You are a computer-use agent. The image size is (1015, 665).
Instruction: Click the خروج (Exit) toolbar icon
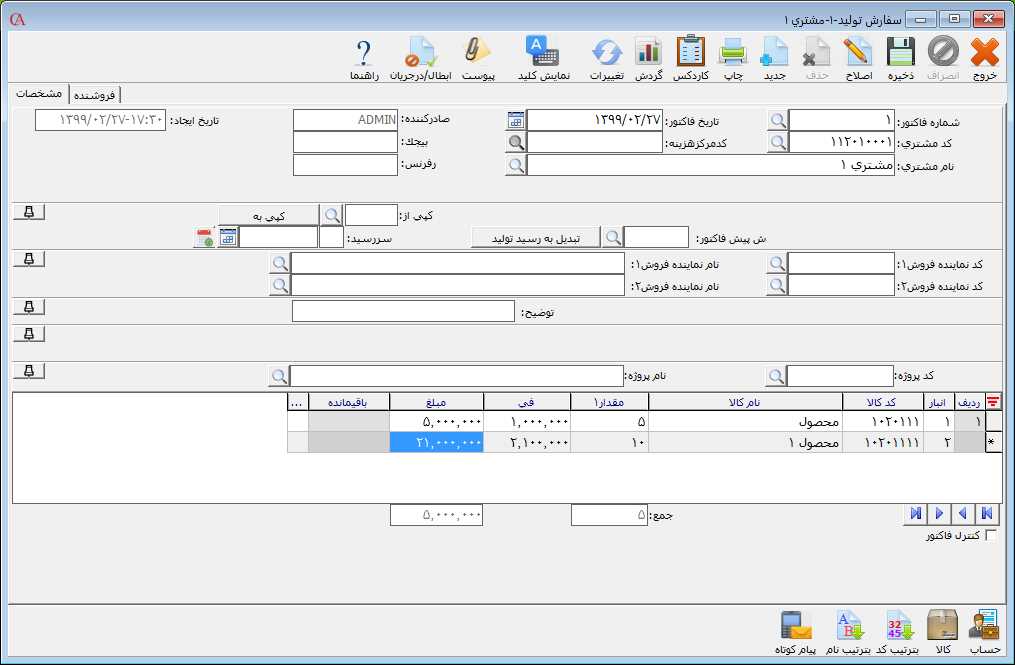coord(985,53)
